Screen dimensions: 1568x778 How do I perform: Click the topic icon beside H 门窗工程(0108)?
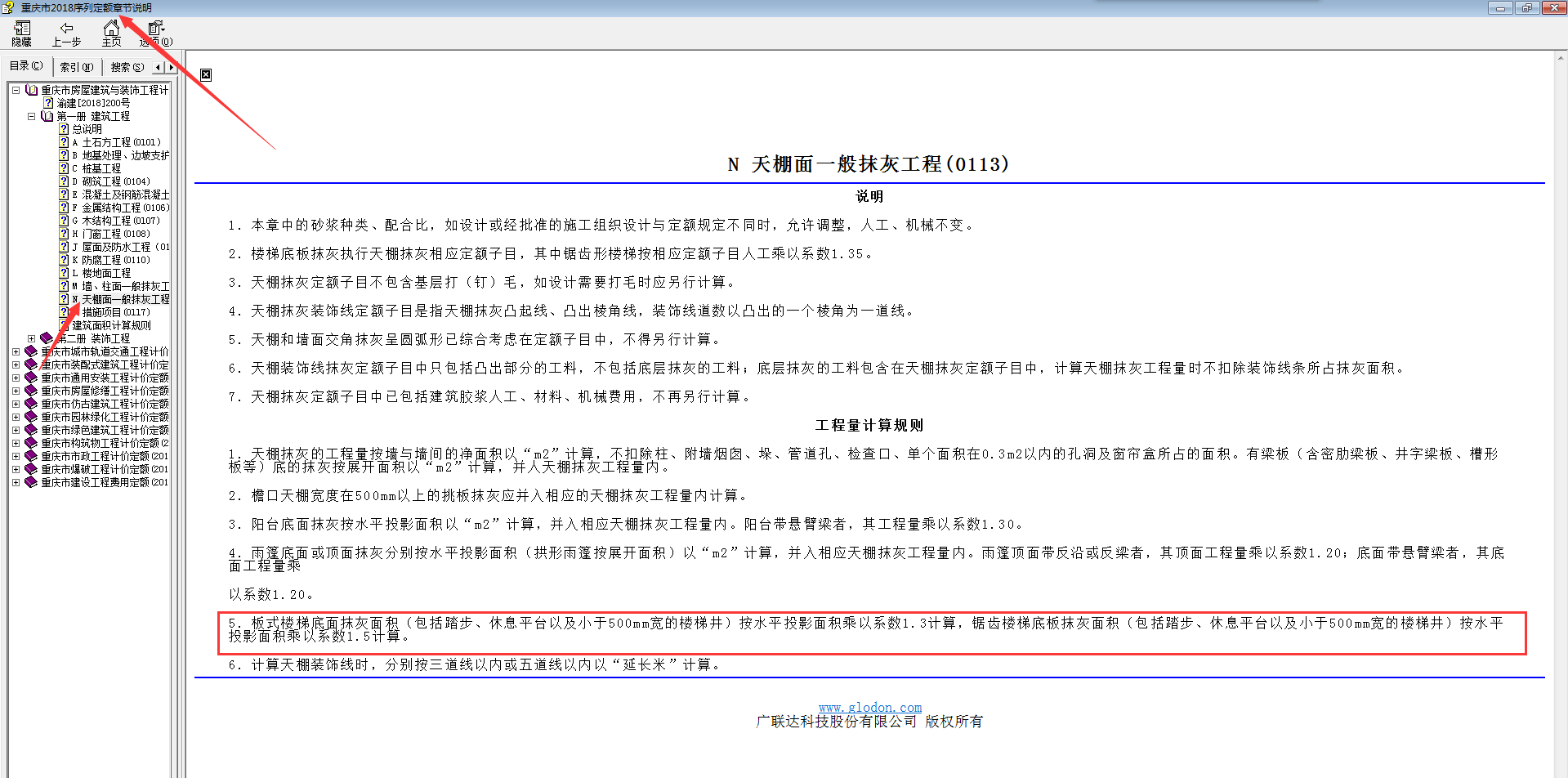pos(64,234)
